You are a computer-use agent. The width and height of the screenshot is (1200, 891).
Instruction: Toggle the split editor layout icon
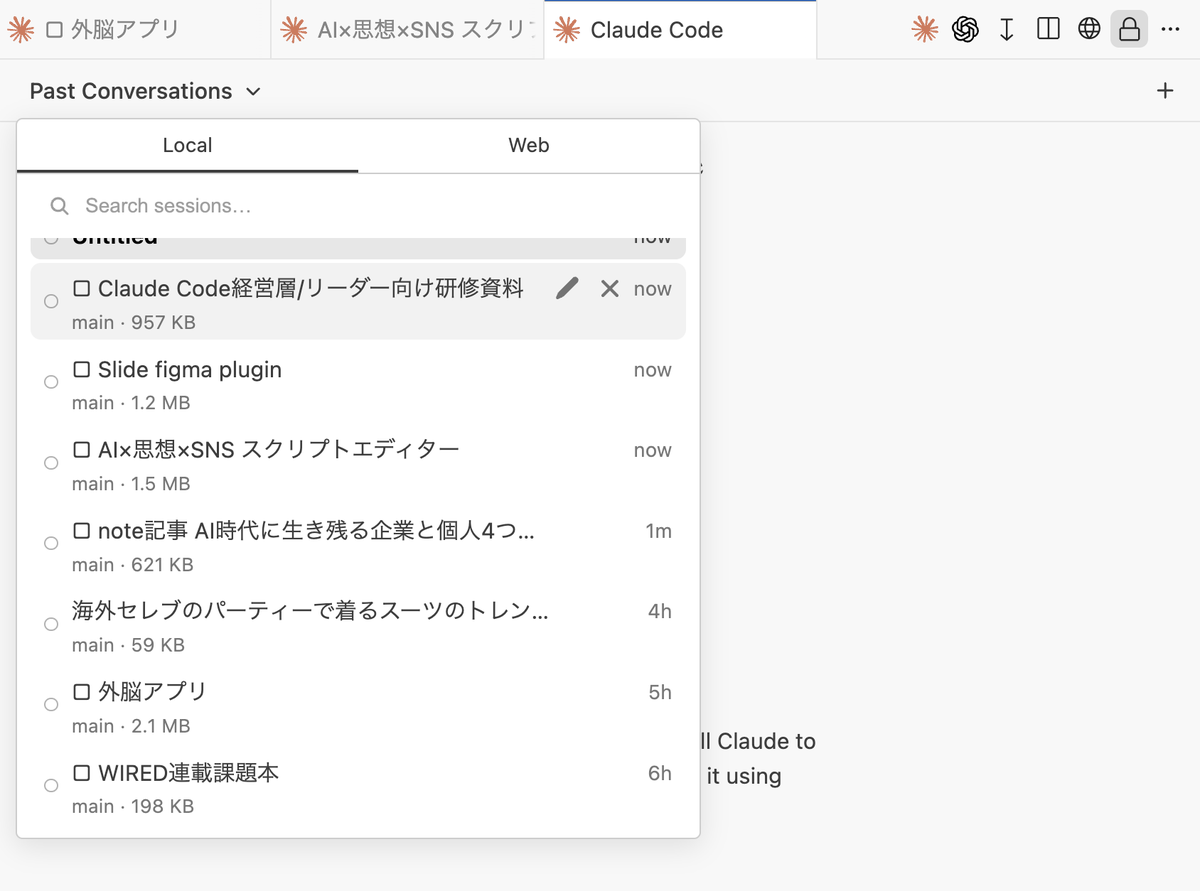(1048, 30)
